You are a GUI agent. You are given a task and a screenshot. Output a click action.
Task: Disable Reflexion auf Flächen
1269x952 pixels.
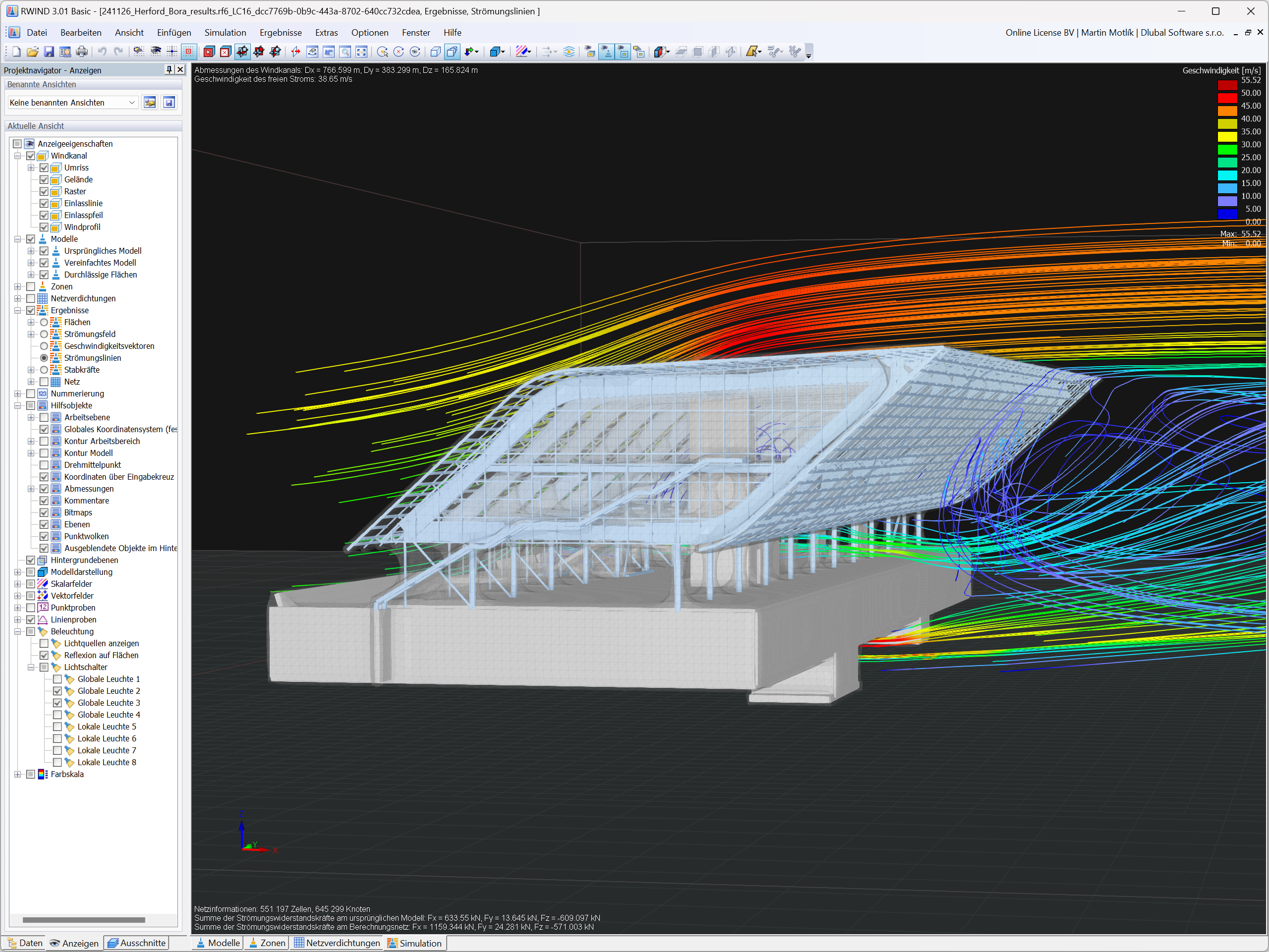[44, 655]
